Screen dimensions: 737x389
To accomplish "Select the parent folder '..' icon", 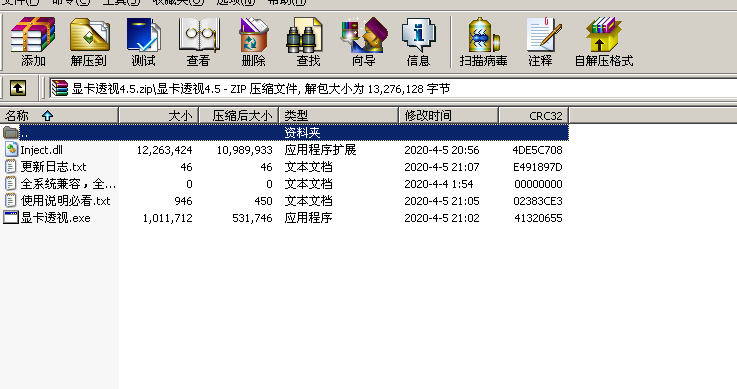I will coord(11,132).
